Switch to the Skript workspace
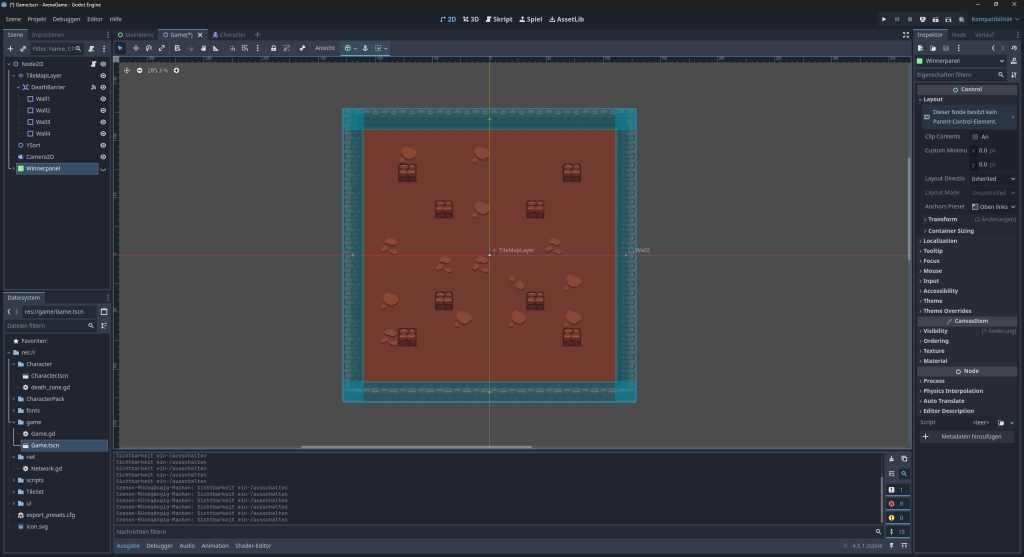Image resolution: width=1024 pixels, height=557 pixels. (x=497, y=19)
